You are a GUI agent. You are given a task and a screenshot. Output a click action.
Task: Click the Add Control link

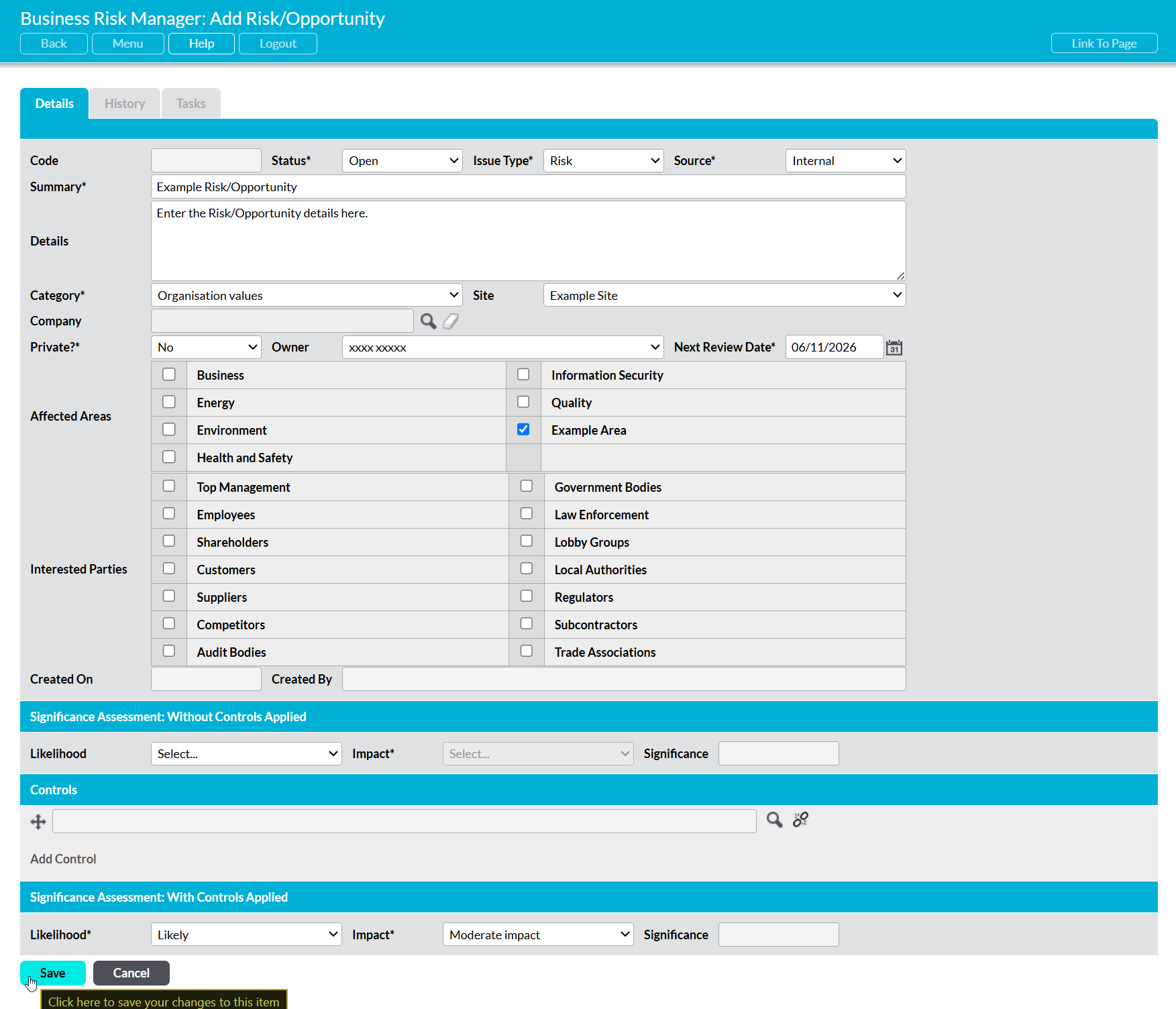63,859
